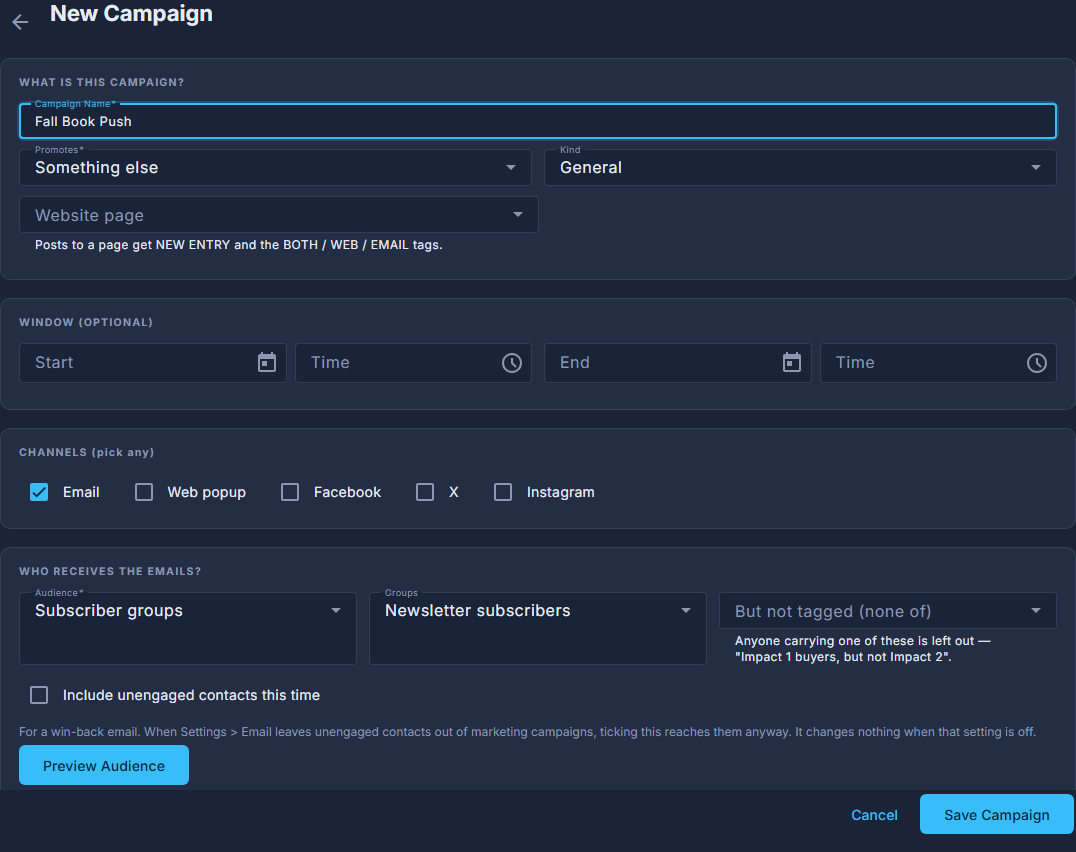
Task: Click the CHANNELS (pick any) heading
Action: [x=86, y=452]
